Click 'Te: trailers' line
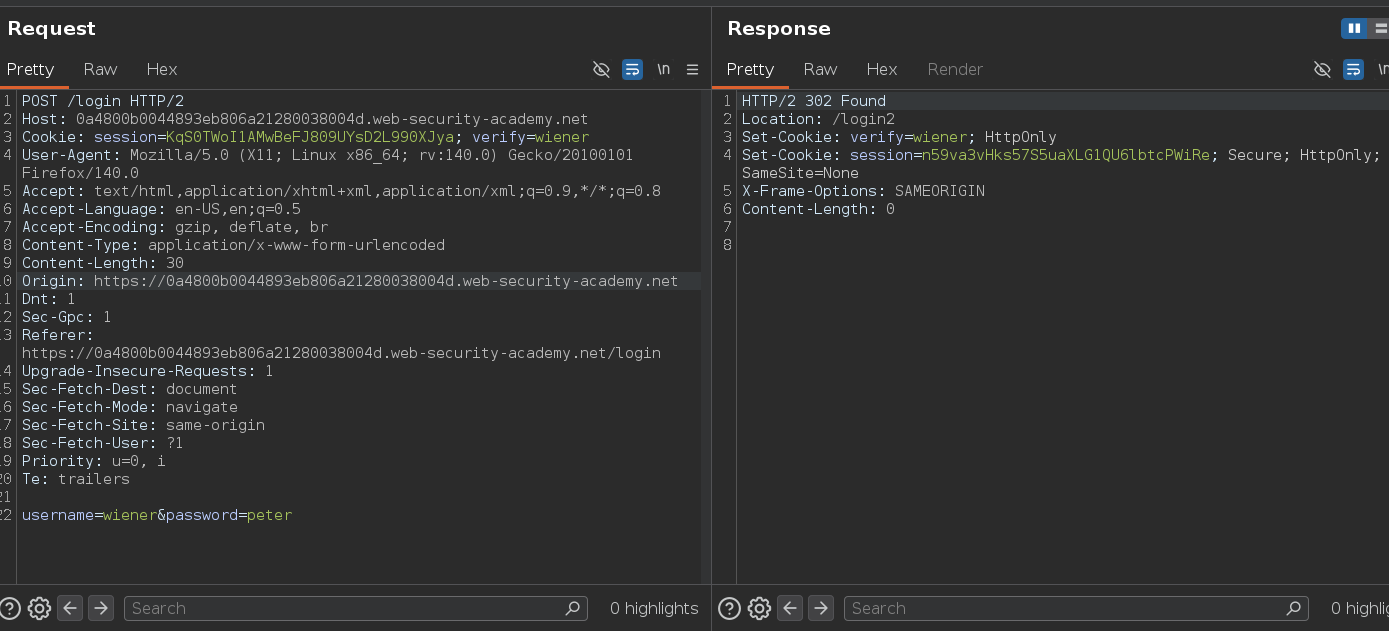Screen dimensions: 1389x631 click(x=76, y=479)
